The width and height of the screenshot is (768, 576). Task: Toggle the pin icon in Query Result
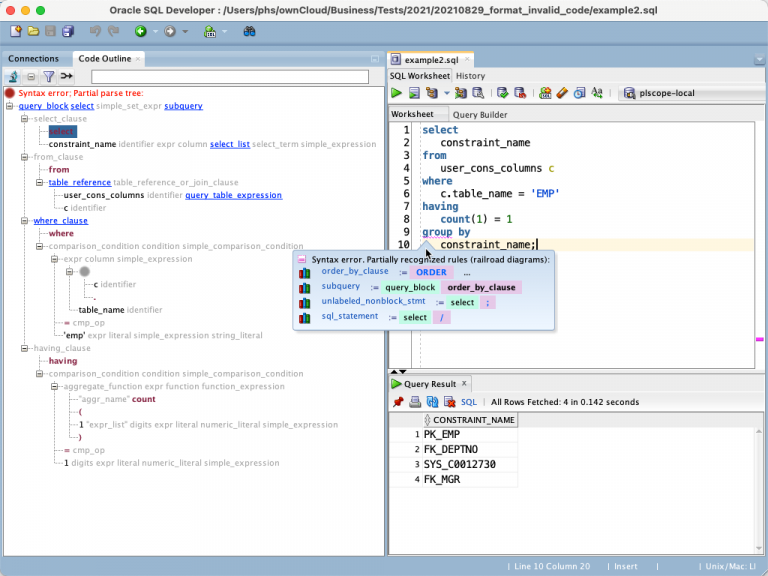click(398, 402)
